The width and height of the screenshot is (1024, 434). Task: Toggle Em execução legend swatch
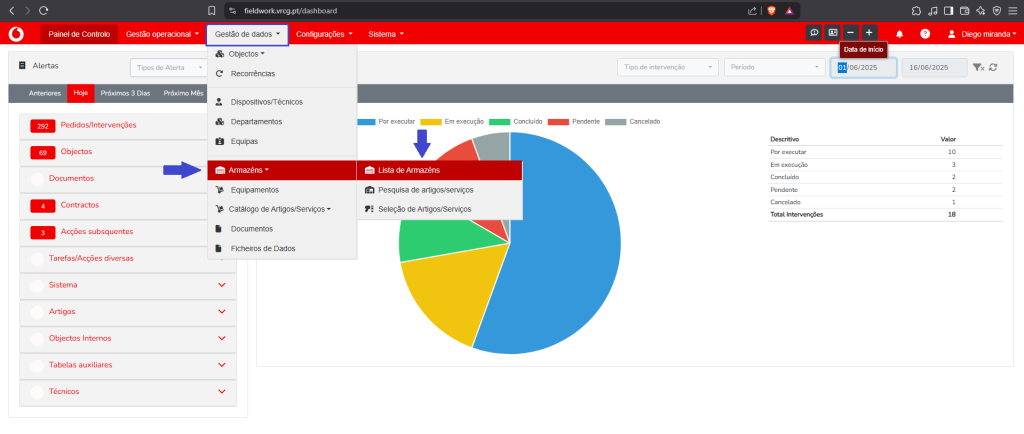[431, 122]
